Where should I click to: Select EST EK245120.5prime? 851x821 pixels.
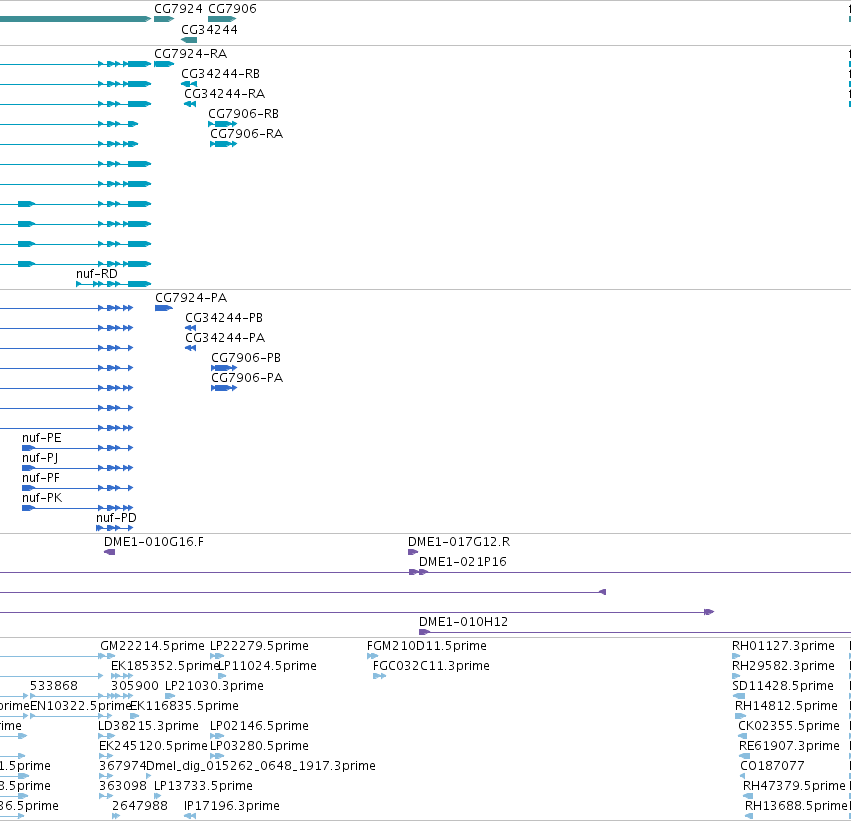(x=106, y=756)
